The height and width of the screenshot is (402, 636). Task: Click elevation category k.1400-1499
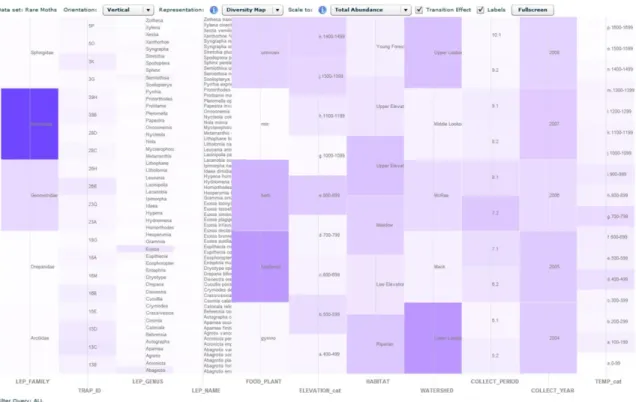[318, 37]
